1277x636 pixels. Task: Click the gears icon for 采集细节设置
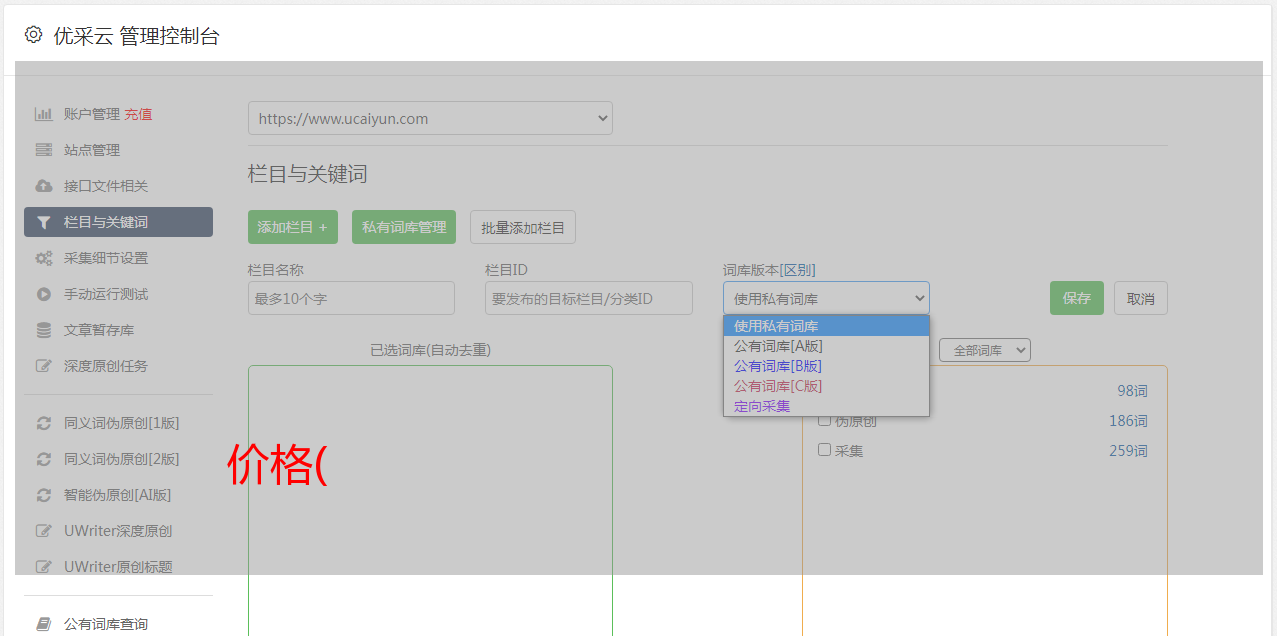pyautogui.click(x=44, y=258)
